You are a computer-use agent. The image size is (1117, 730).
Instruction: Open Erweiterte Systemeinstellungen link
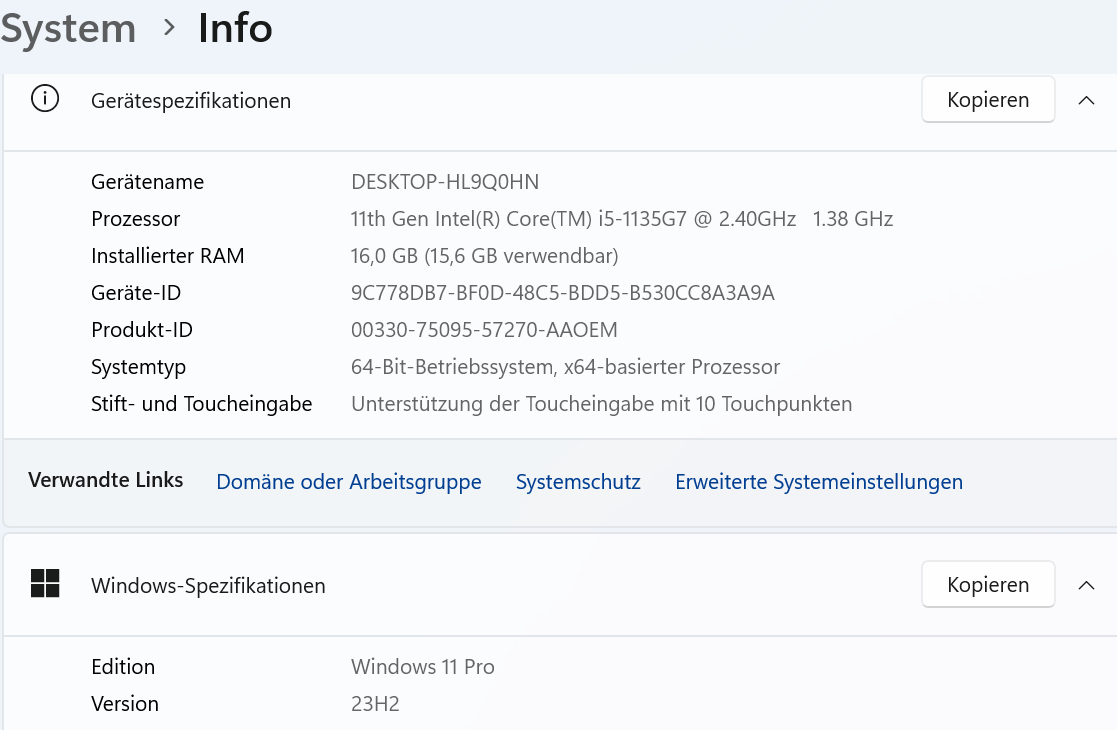point(819,482)
